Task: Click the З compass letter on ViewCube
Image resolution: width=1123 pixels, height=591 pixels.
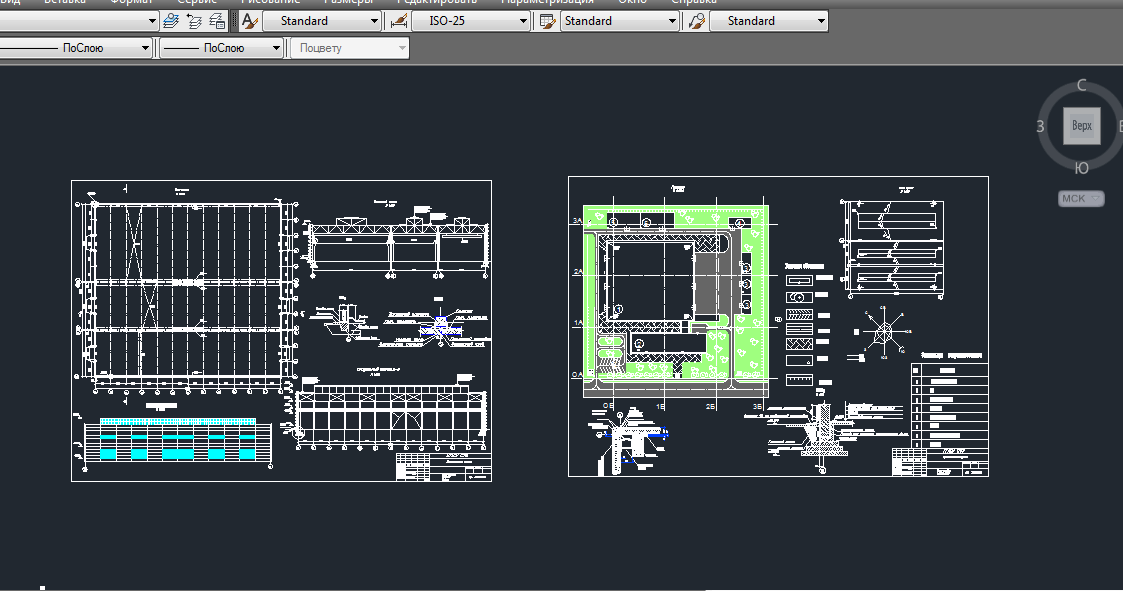Action: (x=1041, y=127)
